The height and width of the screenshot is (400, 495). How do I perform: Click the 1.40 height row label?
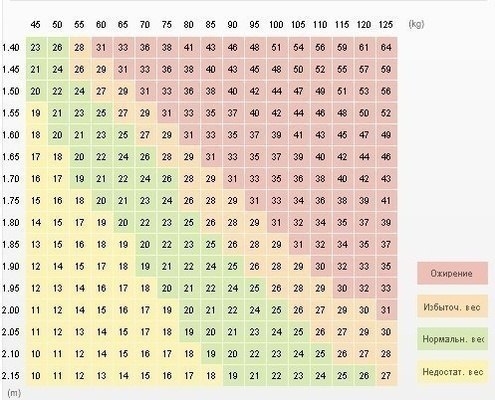coord(10,47)
